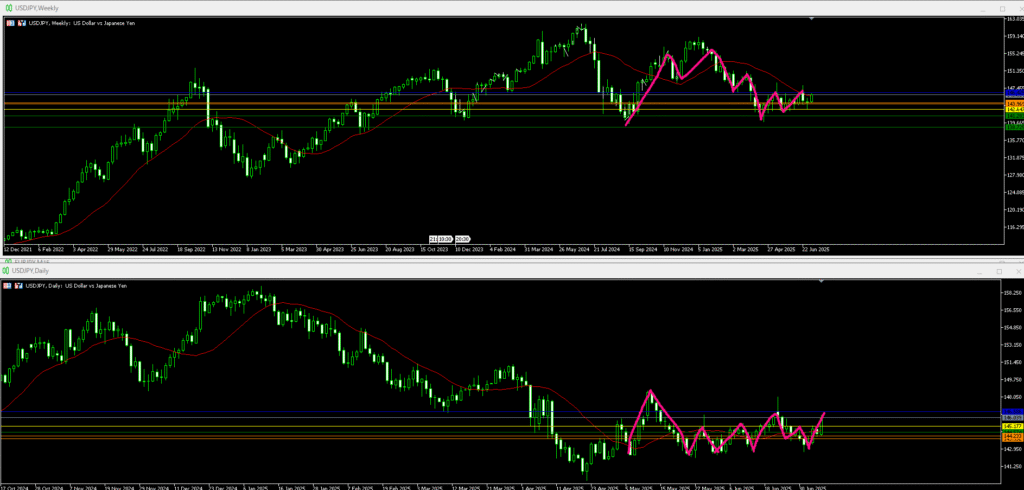Click the USDJPY,Weekly window title icon
Image resolution: width=1024 pixels, height=490 pixels.
7,8
